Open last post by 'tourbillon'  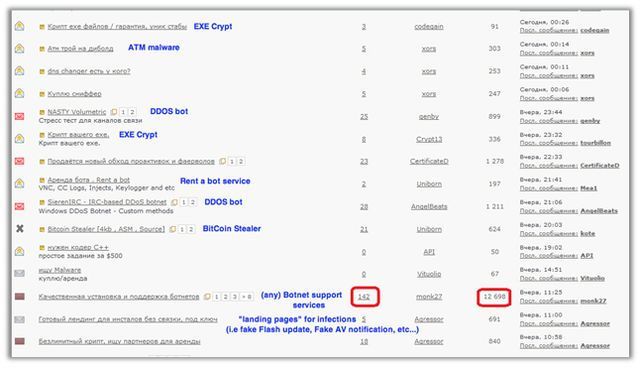(x=596, y=143)
